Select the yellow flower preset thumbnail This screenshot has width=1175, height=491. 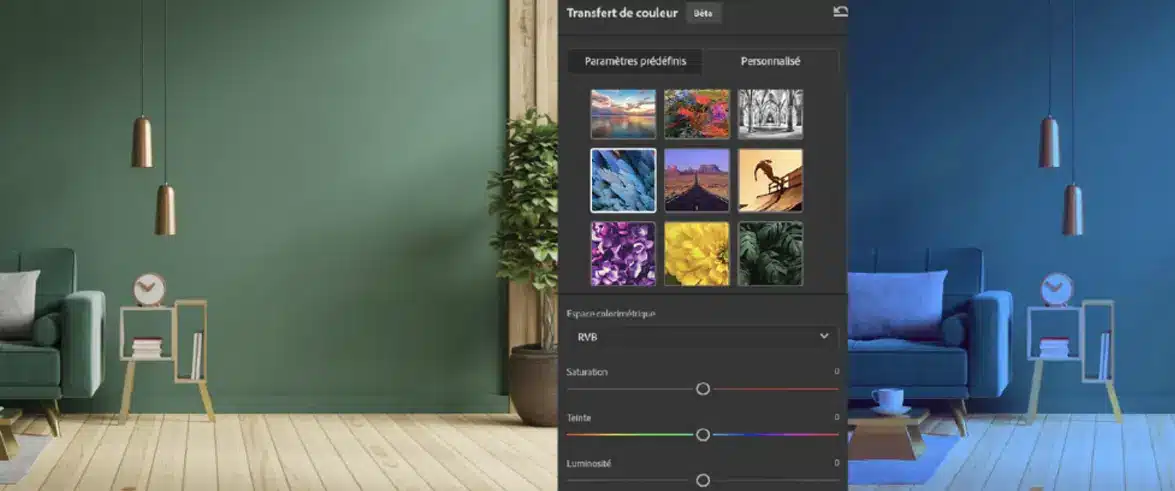(x=697, y=254)
